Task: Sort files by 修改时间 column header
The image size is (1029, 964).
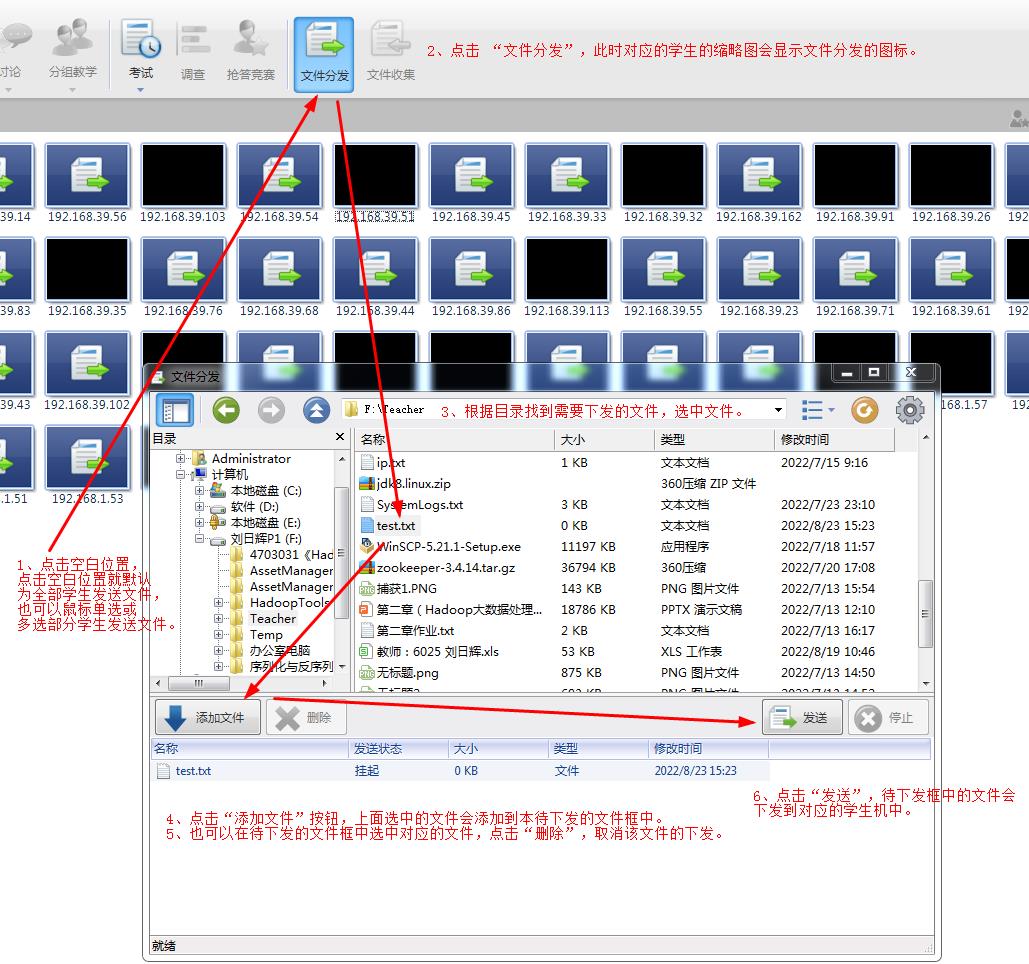Action: tap(834, 440)
